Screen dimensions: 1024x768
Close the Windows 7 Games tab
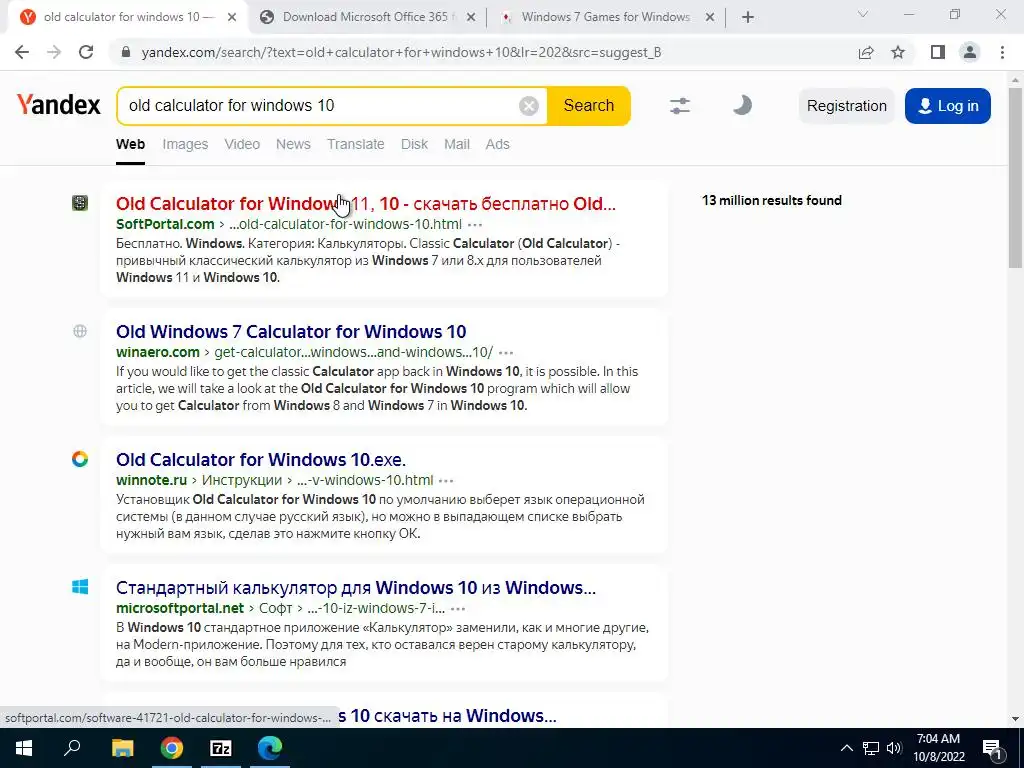click(710, 17)
